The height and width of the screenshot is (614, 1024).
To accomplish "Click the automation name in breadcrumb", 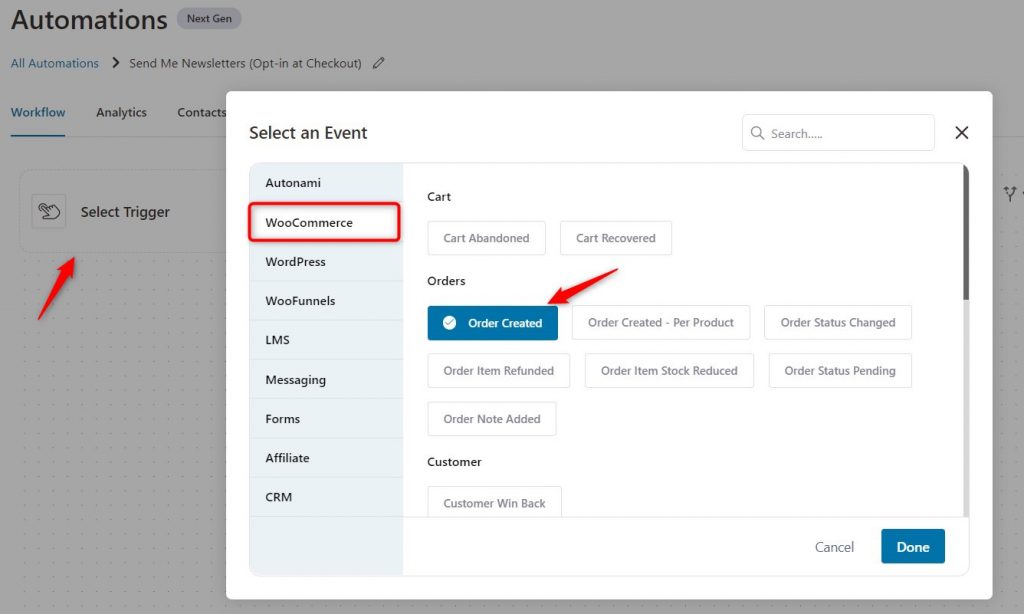I will 246,63.
